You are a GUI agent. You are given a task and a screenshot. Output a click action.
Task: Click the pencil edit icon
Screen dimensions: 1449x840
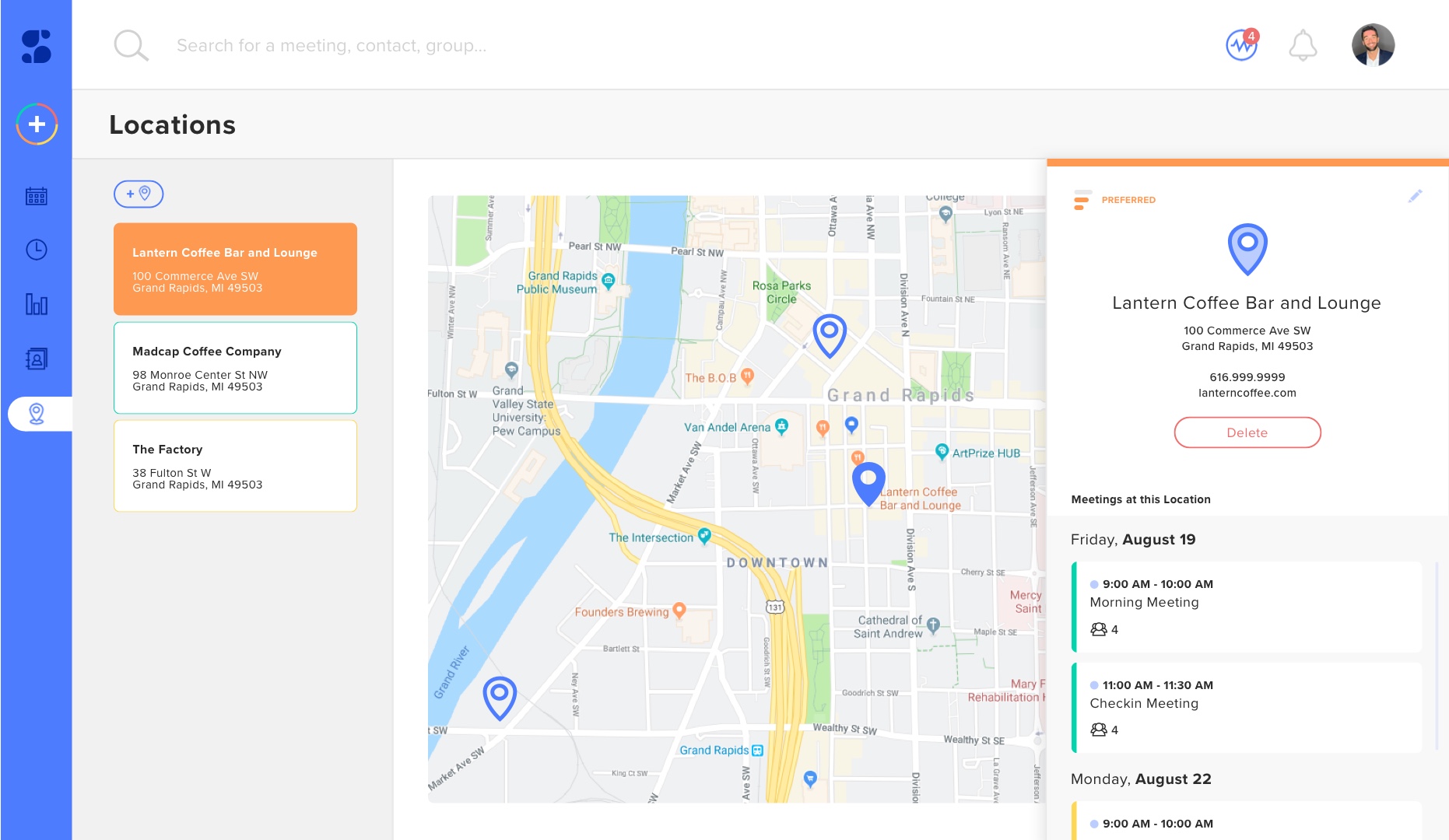[1416, 196]
